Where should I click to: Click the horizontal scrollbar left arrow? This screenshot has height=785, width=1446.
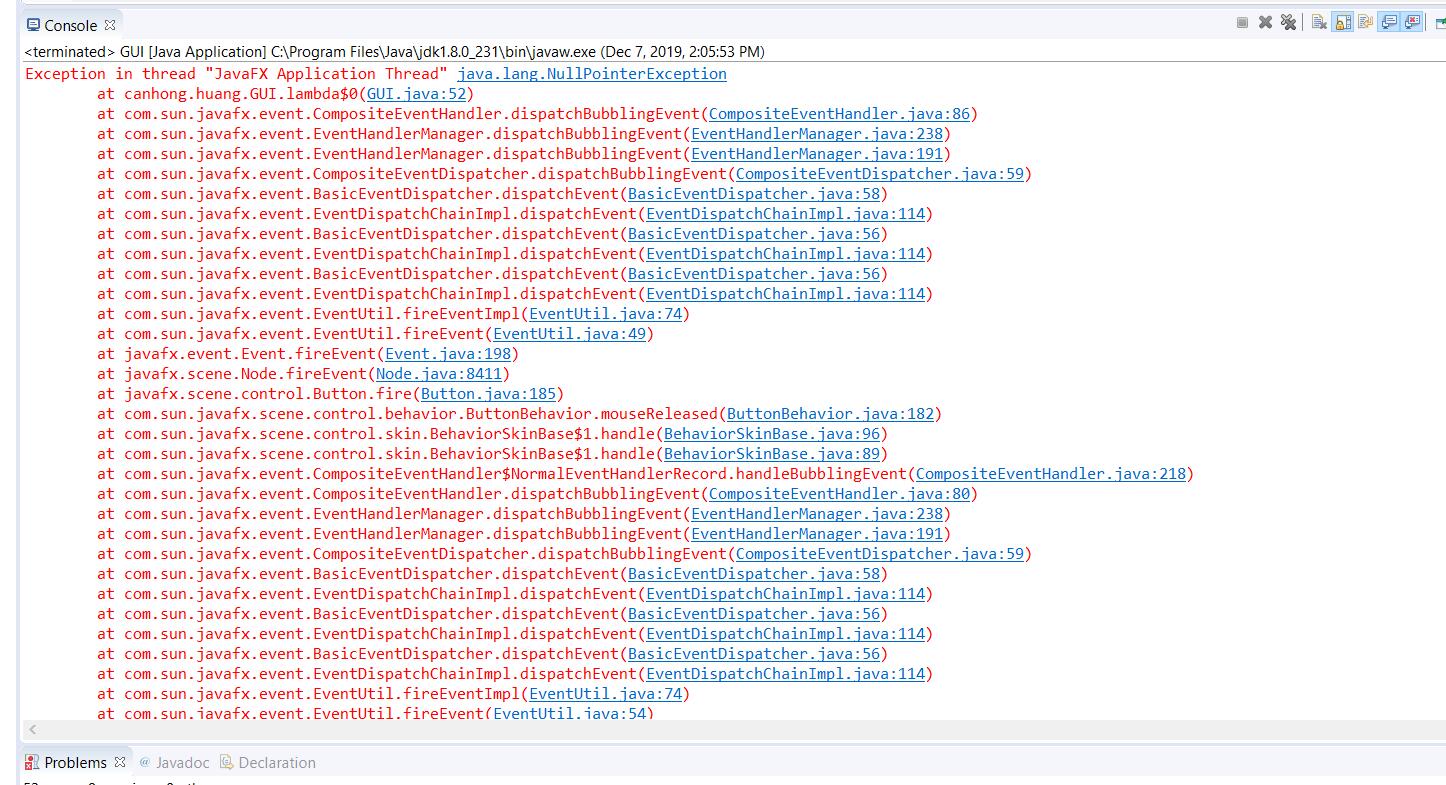(33, 730)
